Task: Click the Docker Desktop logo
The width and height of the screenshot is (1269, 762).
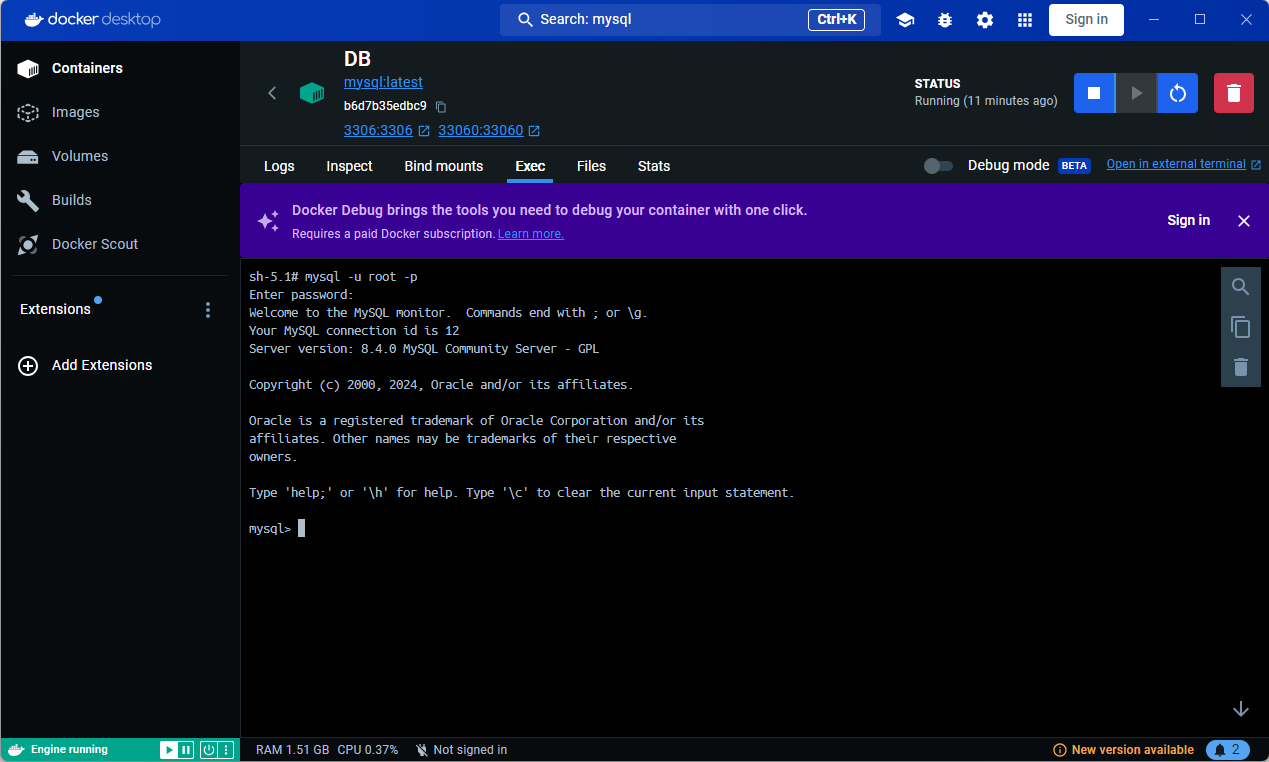Action: point(92,20)
